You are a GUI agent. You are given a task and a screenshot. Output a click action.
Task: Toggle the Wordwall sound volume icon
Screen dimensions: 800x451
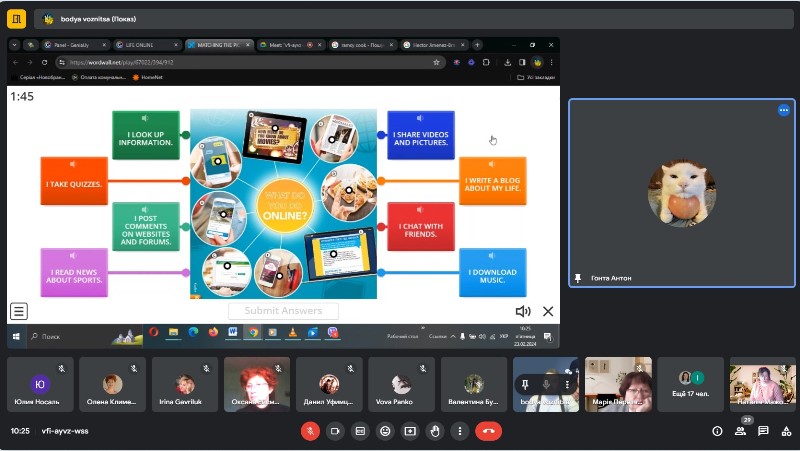[x=523, y=311]
